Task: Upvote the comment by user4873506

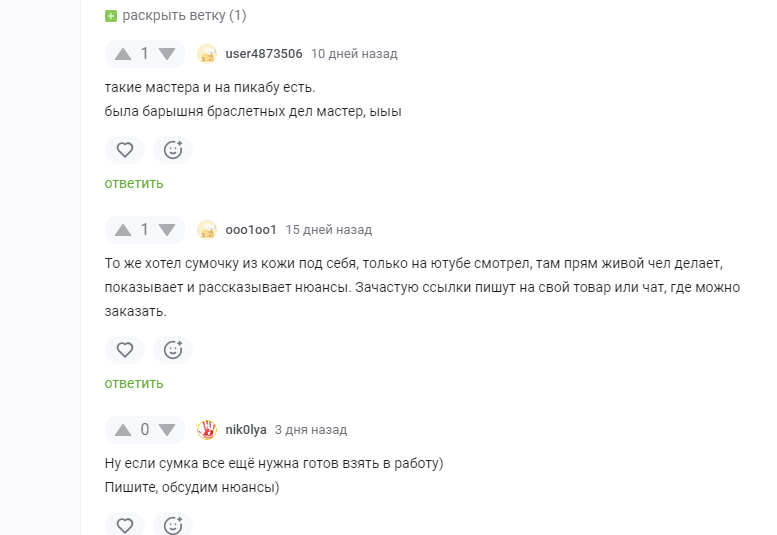Action: [x=123, y=54]
